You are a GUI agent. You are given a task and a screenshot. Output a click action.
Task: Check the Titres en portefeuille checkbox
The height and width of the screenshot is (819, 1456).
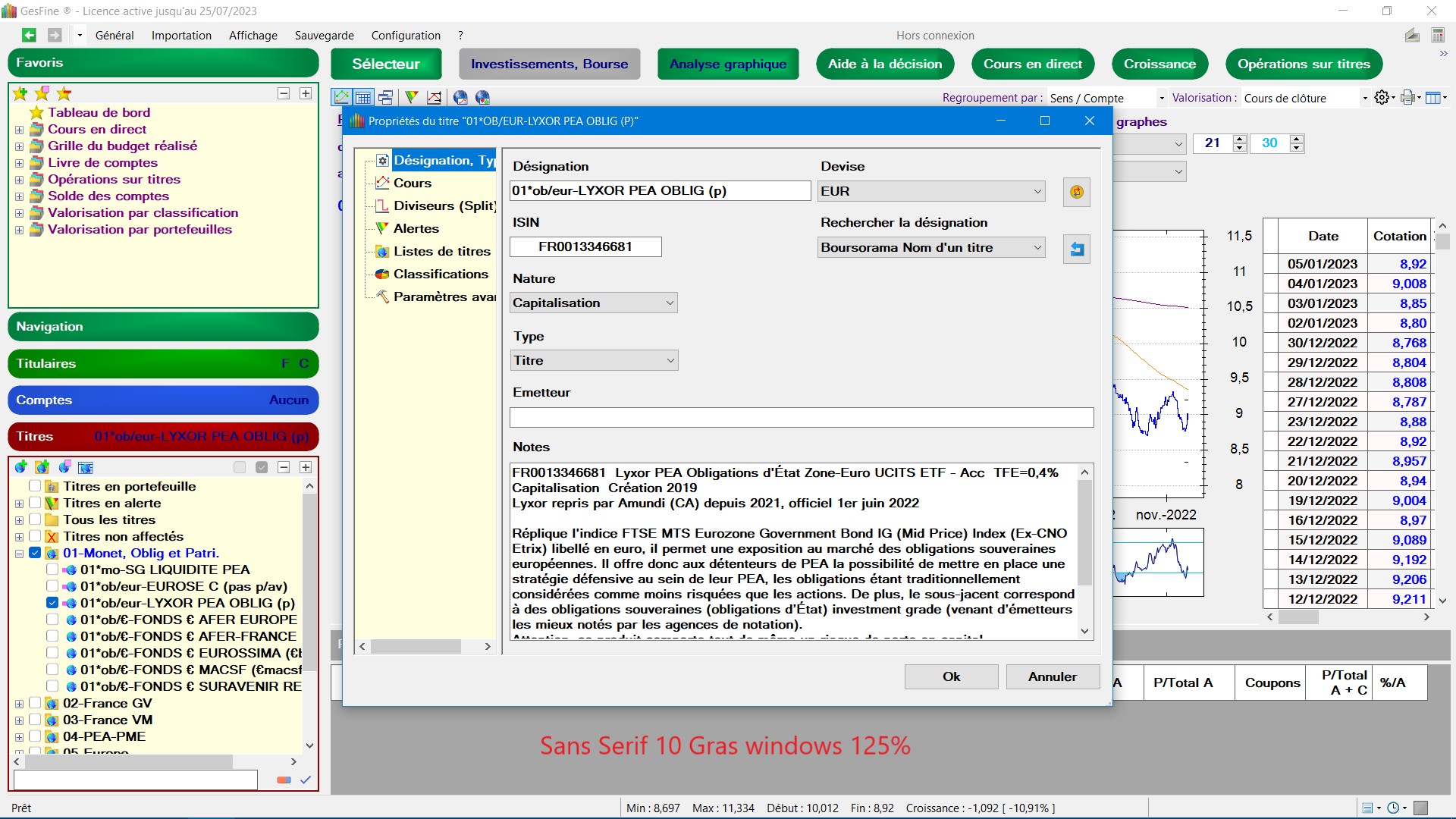point(35,486)
